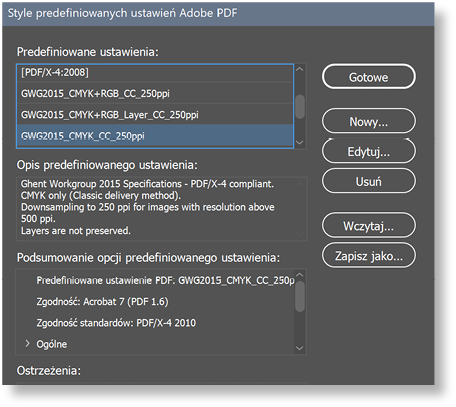
Task: Click the Zgodność standardów PDF/X-4 2010 line
Action: click(x=116, y=323)
